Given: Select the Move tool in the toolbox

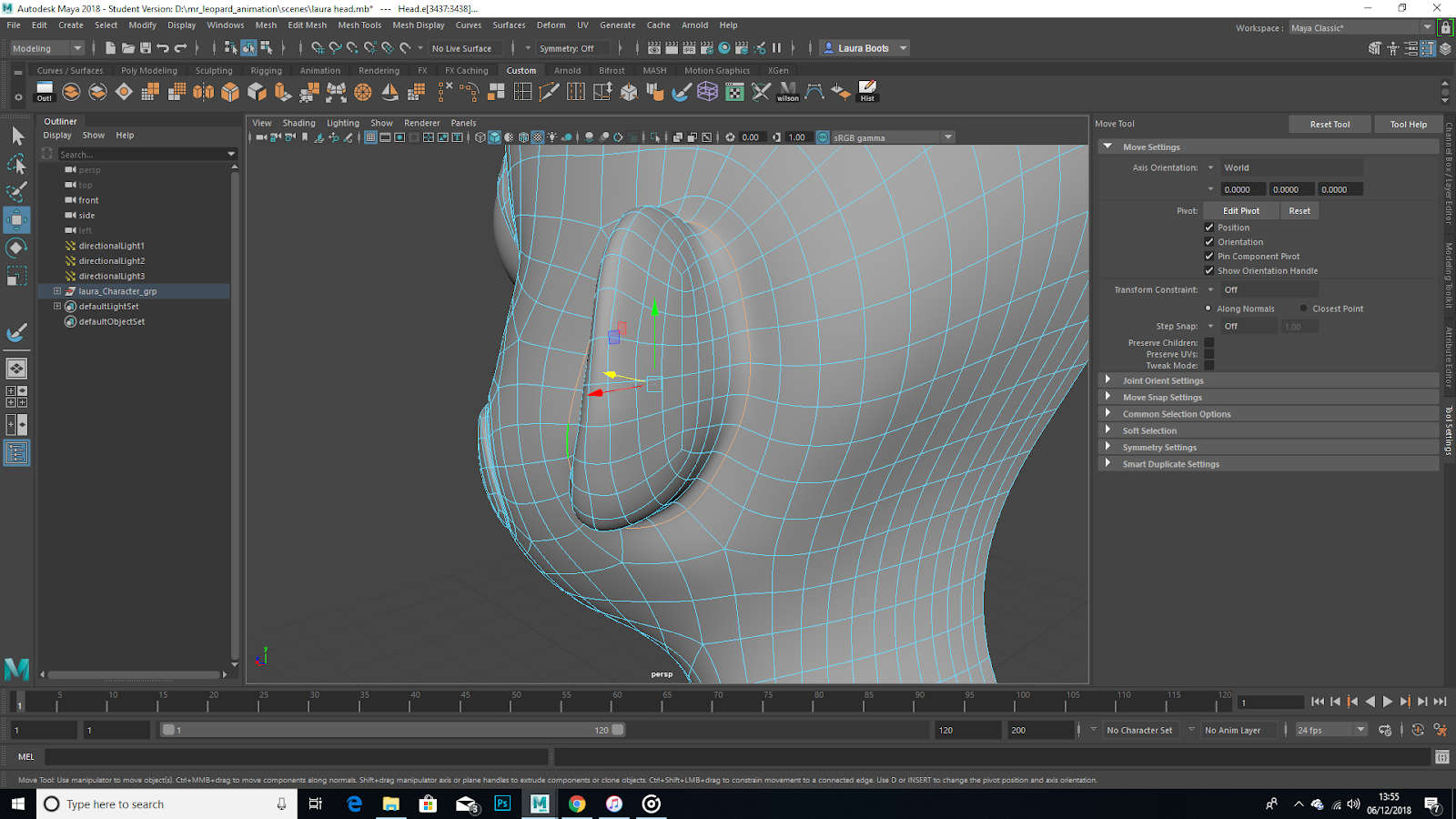Looking at the screenshot, I should tap(16, 220).
